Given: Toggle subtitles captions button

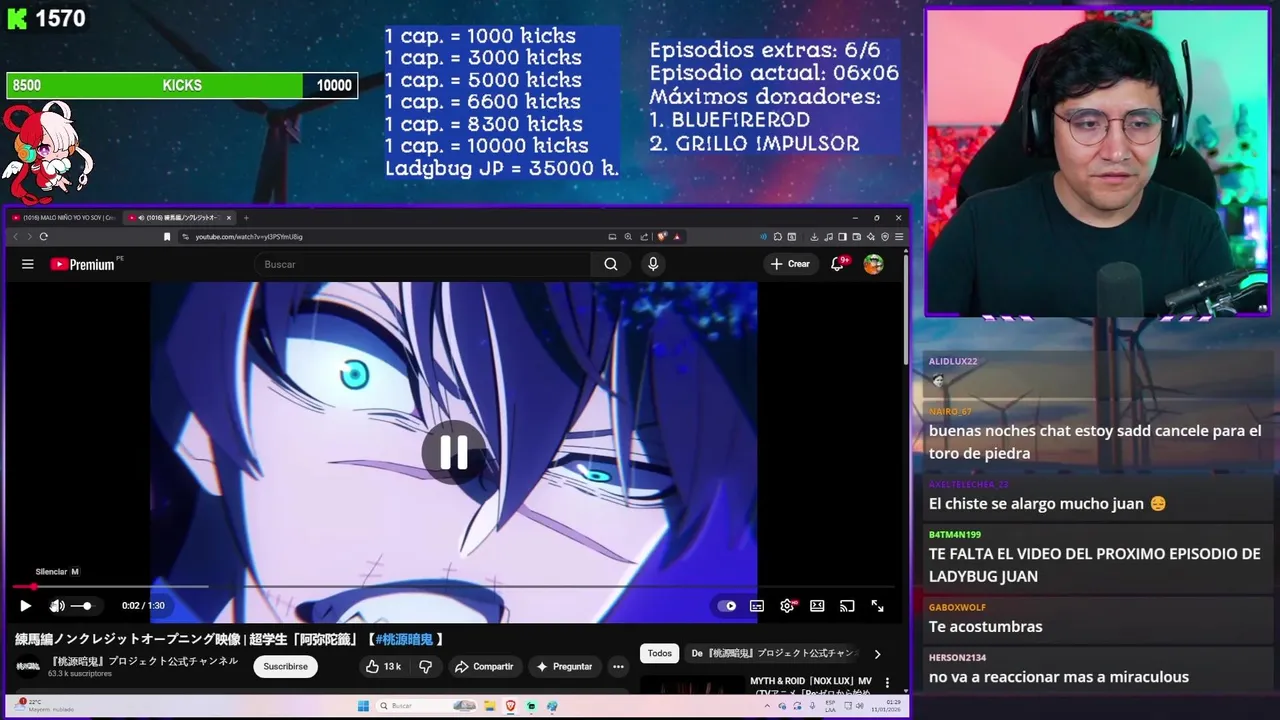Looking at the screenshot, I should [757, 606].
